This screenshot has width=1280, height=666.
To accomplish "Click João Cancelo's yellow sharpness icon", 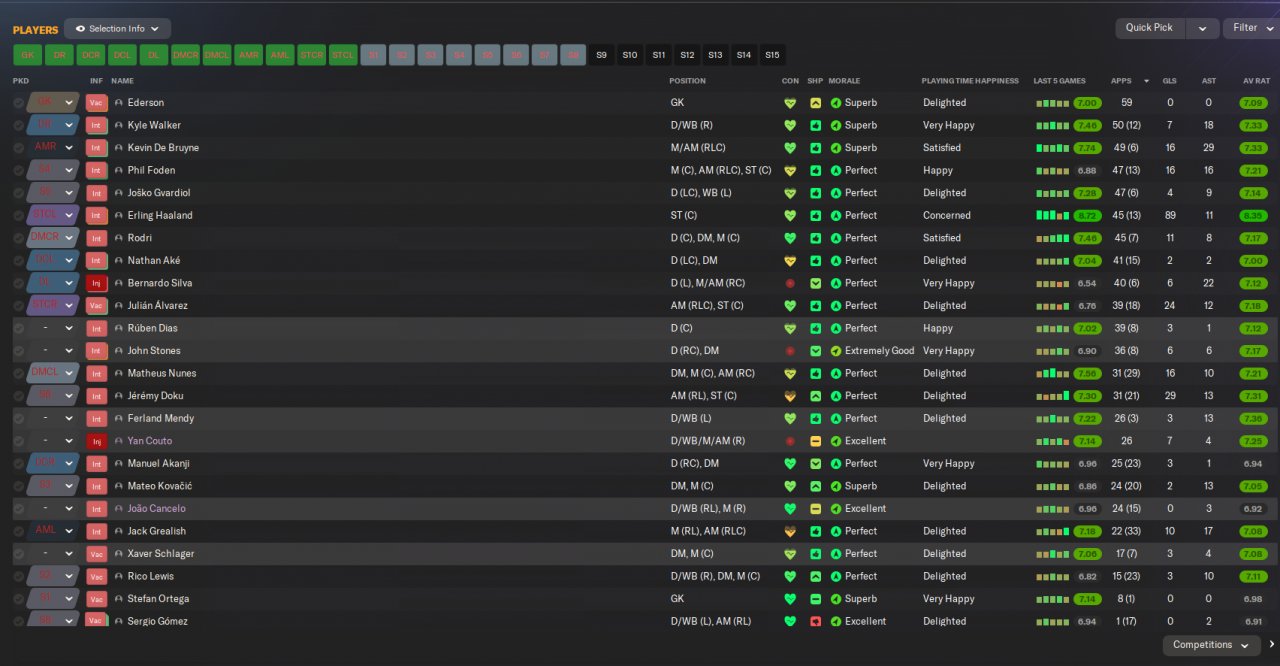I will [x=815, y=509].
